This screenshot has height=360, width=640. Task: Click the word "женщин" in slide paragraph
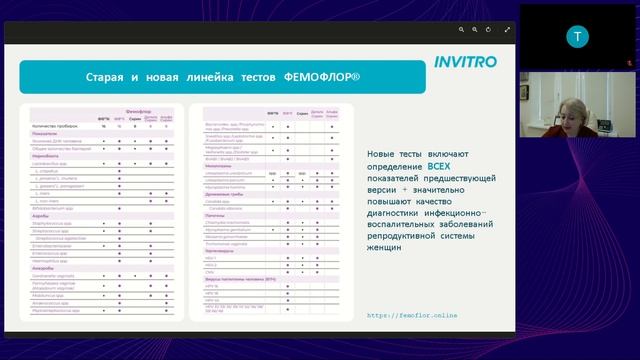[384, 247]
